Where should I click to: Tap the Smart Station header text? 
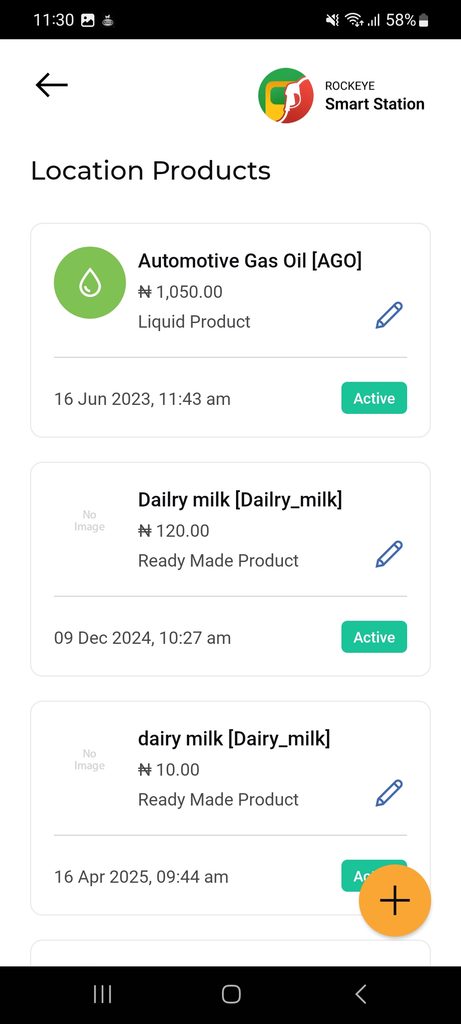(375, 104)
